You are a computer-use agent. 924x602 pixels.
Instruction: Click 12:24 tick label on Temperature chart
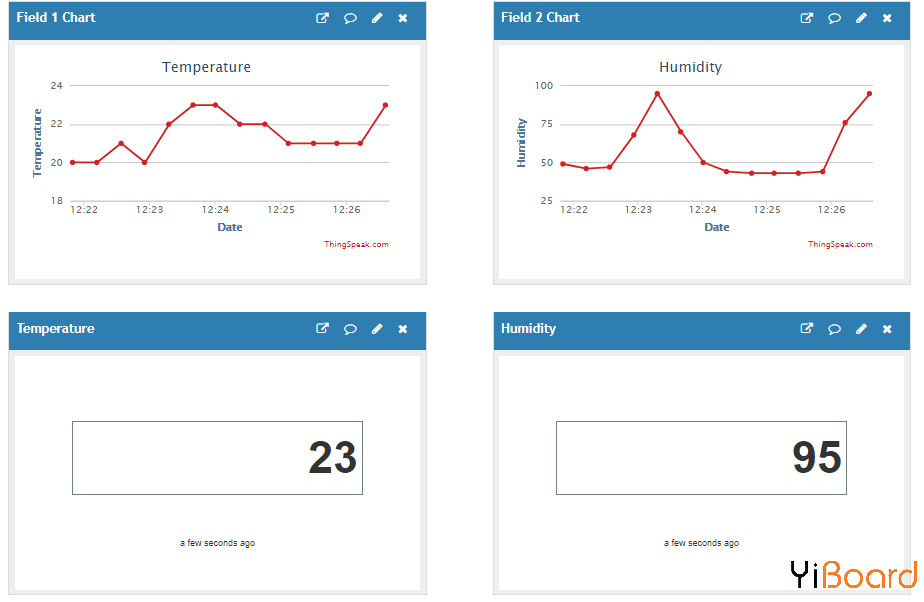coord(215,210)
